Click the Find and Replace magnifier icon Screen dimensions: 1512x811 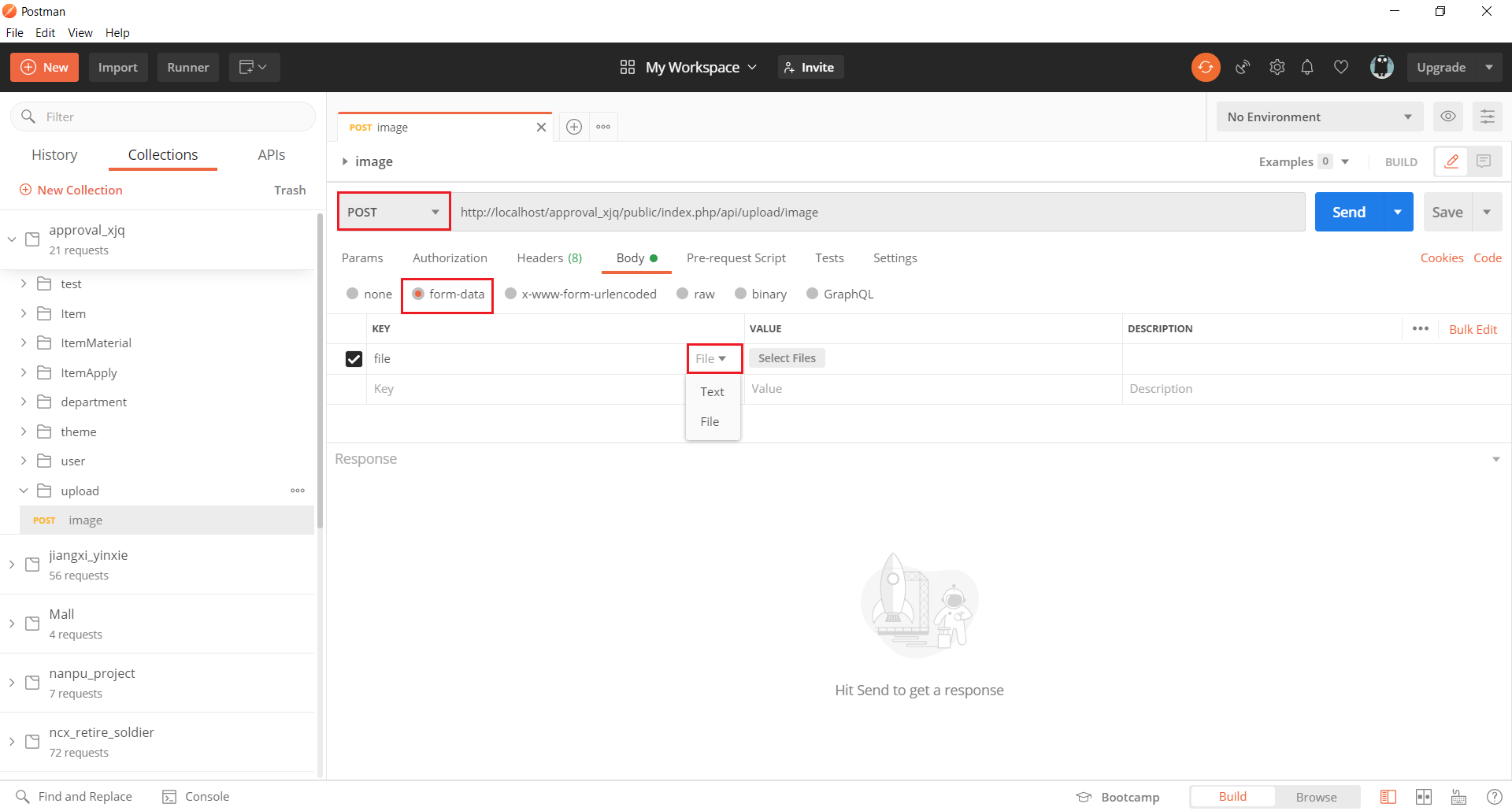[23, 797]
